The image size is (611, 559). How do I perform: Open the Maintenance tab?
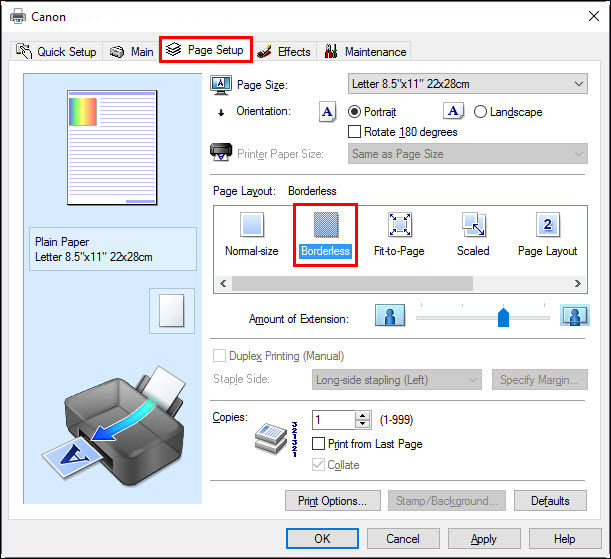click(x=365, y=51)
